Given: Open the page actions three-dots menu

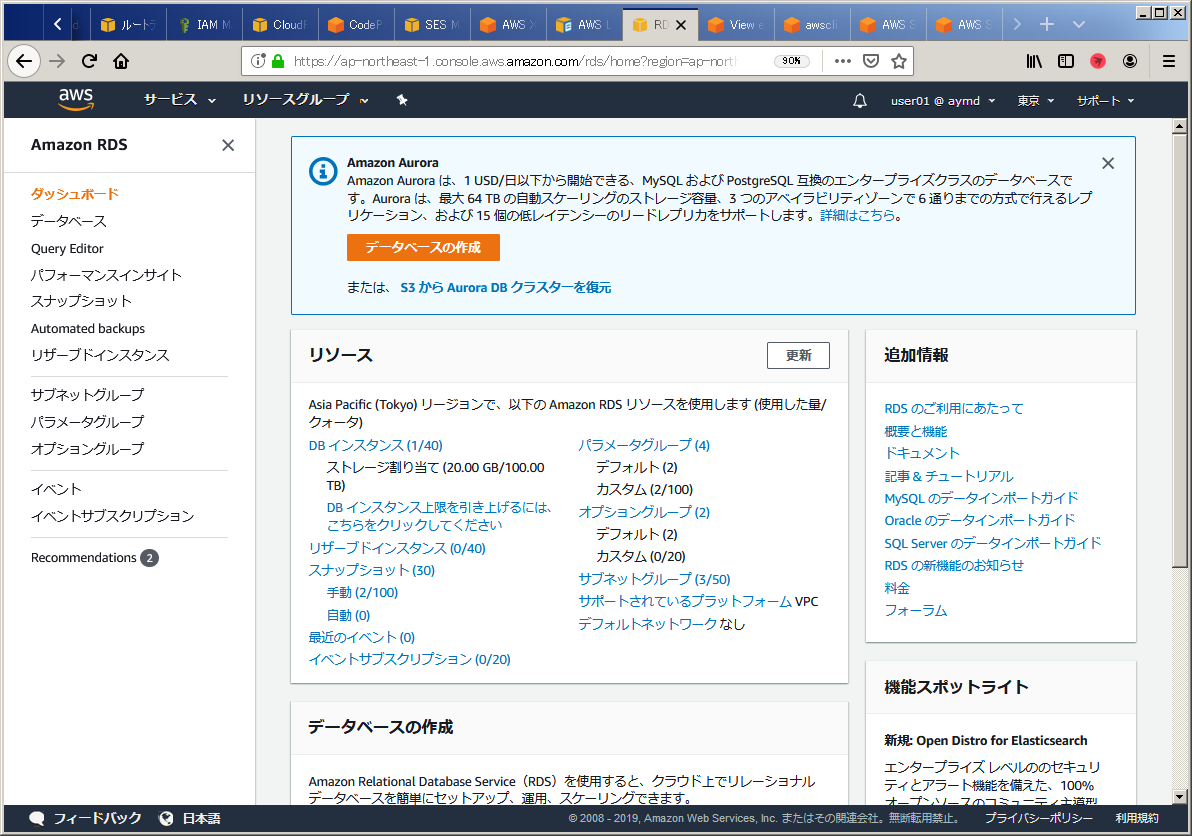Looking at the screenshot, I should [x=842, y=61].
